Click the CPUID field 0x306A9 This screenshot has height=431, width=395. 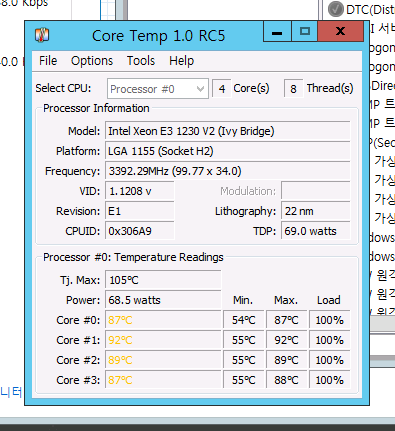[140, 231]
